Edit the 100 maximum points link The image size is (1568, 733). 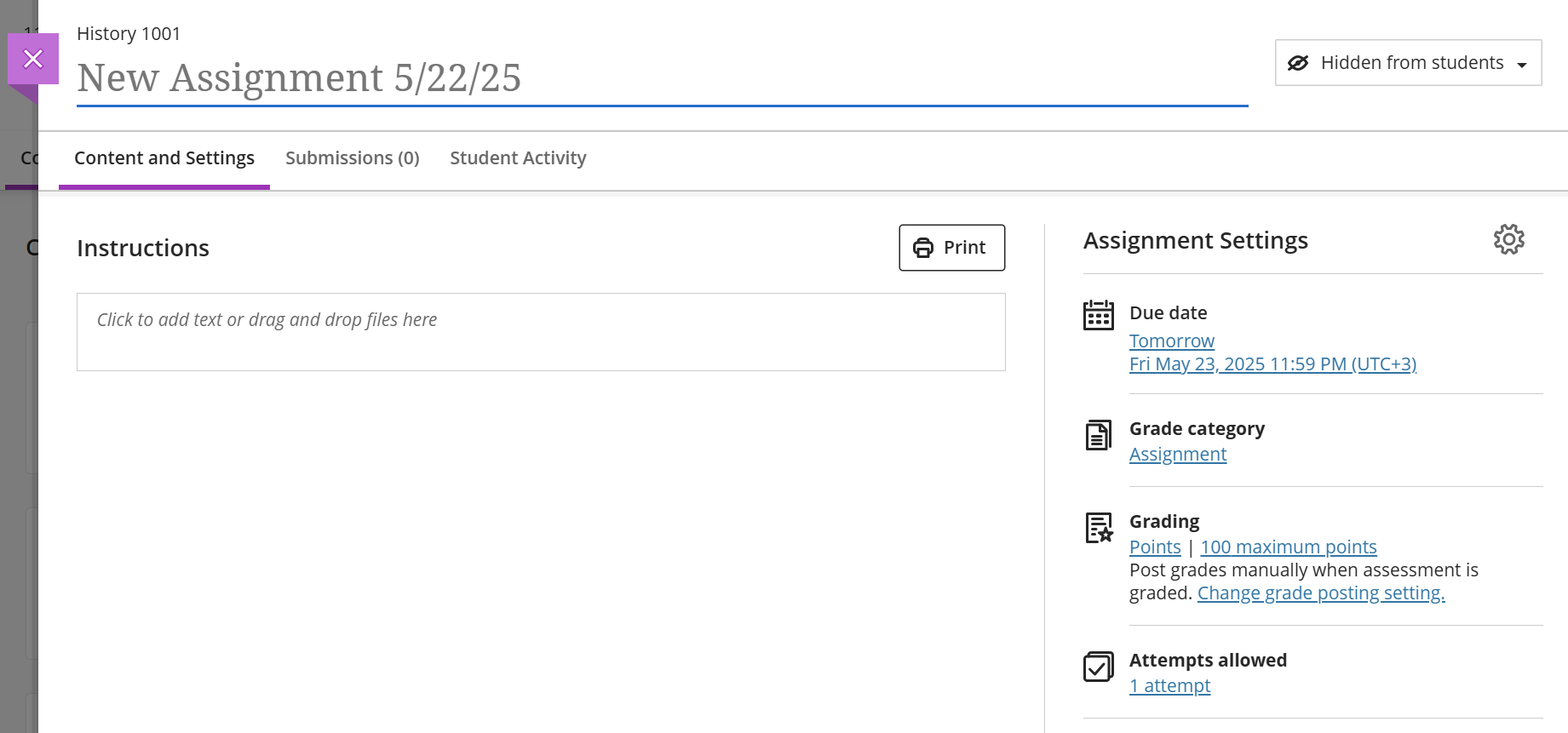[1288, 547]
